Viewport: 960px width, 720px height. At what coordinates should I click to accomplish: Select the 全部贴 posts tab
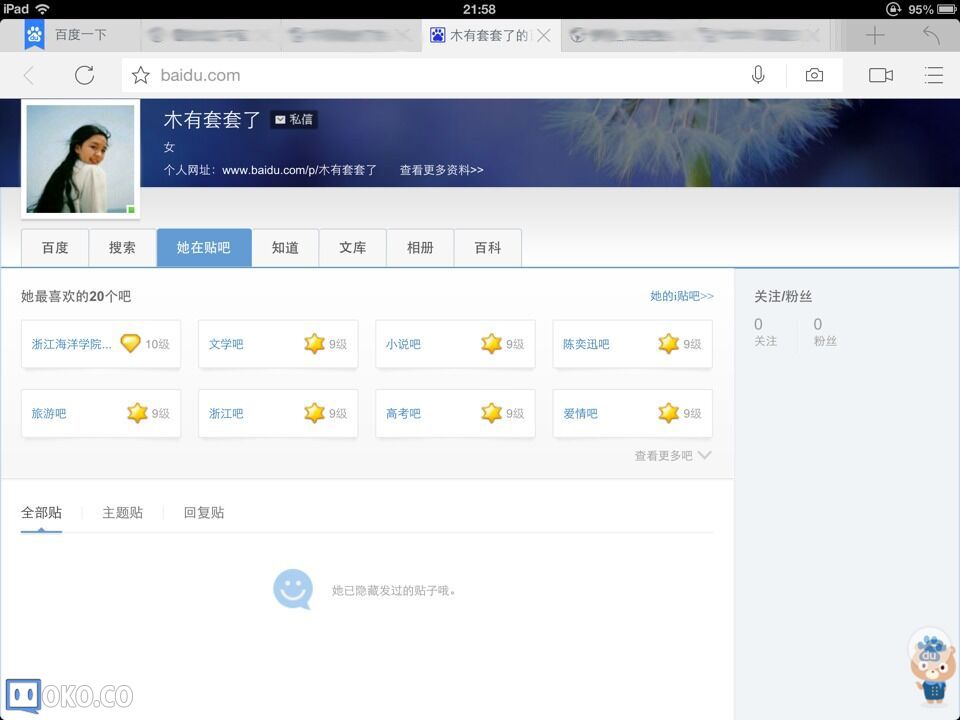(41, 513)
